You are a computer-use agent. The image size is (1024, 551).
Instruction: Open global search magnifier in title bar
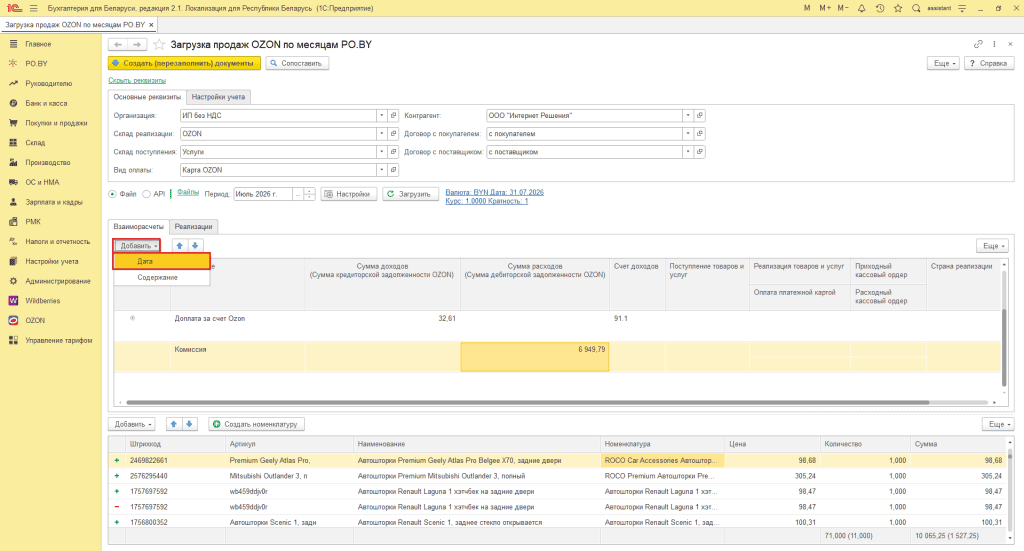[916, 8]
